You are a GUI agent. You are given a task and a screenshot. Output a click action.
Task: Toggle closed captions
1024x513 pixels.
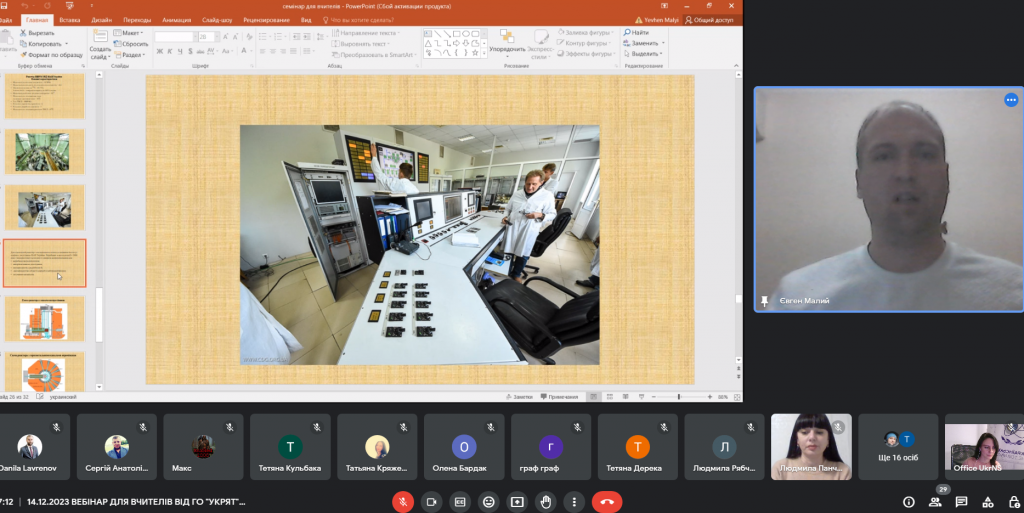point(461,501)
